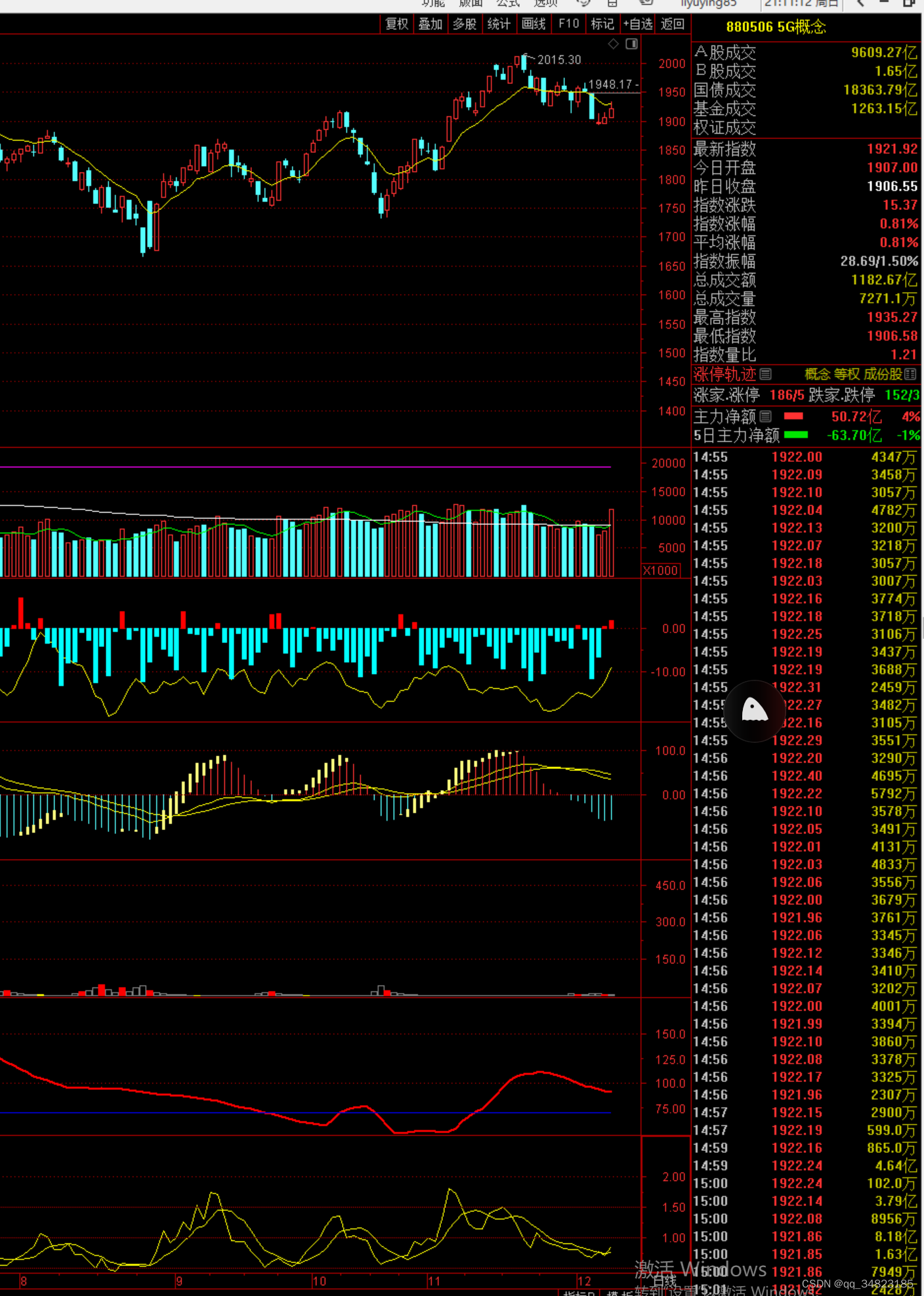This screenshot has width=924, height=1296.
Task: Click the 总成交额 value 1182.67亿
Action: (884, 280)
